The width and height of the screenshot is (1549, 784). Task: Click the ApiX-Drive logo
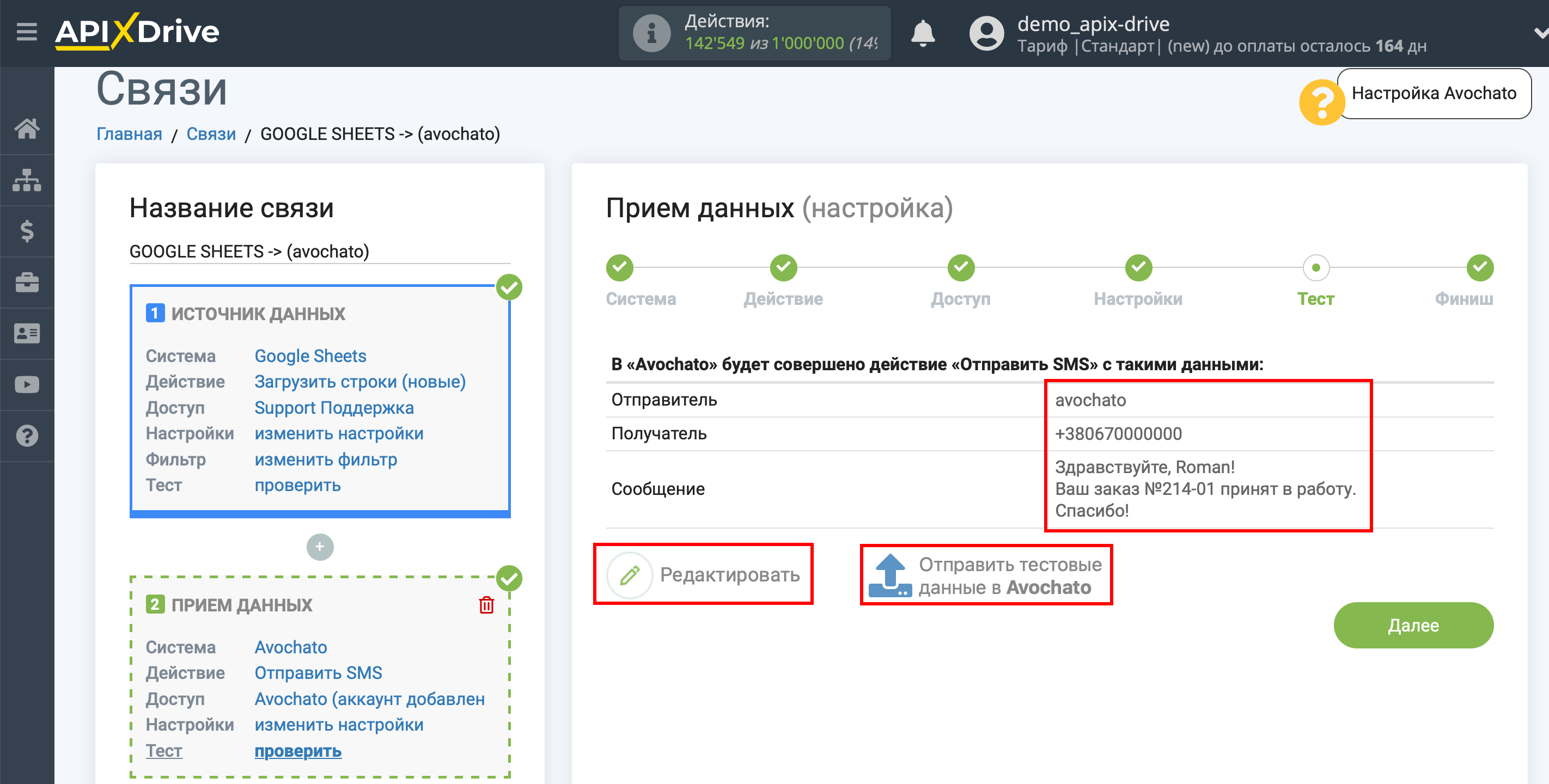pyautogui.click(x=137, y=31)
